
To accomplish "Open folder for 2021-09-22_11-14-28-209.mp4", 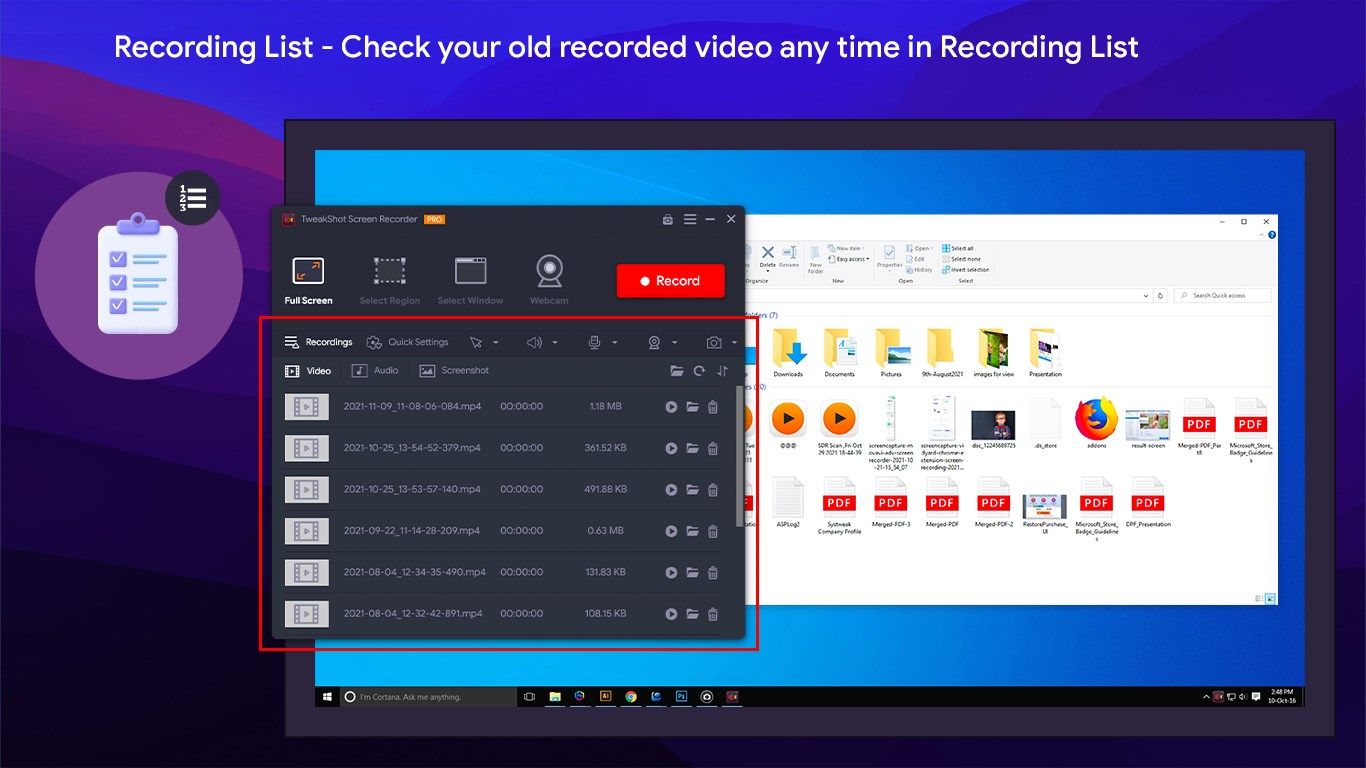I will 692,531.
